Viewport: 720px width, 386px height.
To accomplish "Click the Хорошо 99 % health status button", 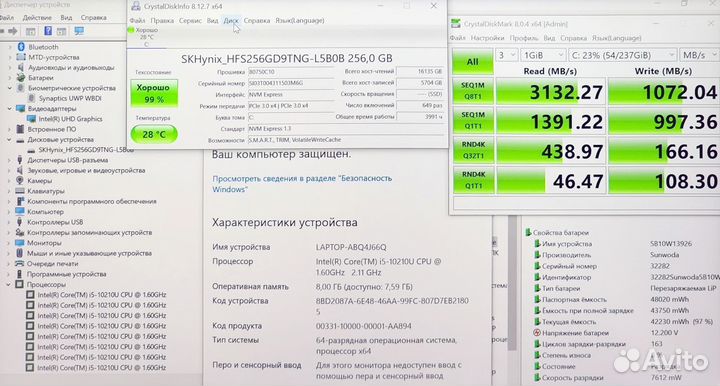I will coord(154,93).
